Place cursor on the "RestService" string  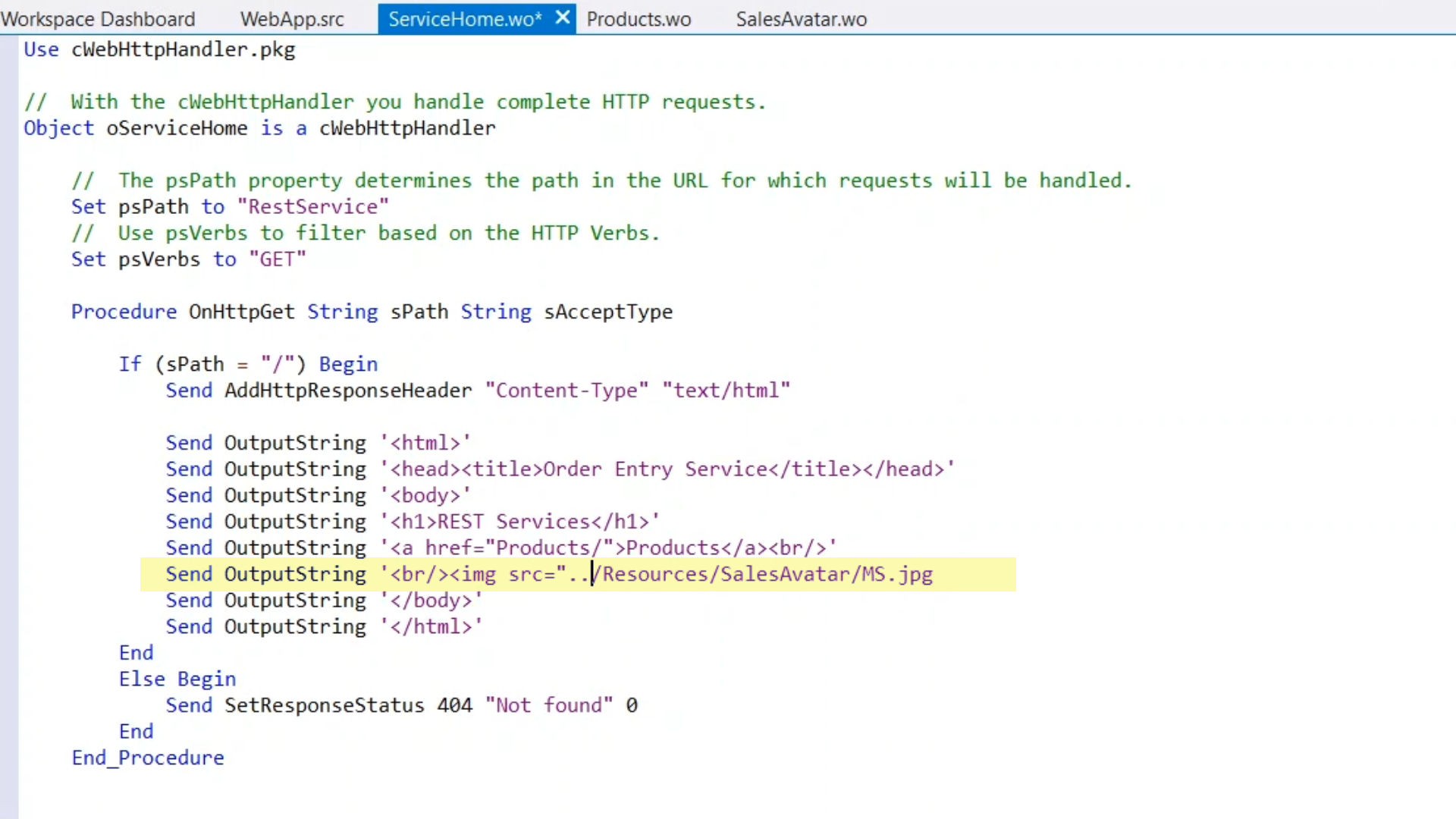point(312,207)
